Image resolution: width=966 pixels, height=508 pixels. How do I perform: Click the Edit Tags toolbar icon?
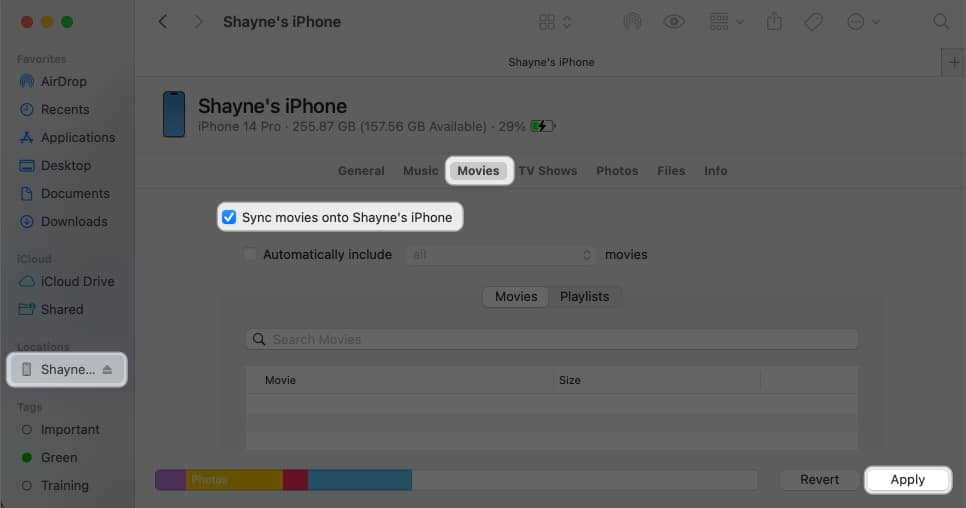(x=813, y=22)
